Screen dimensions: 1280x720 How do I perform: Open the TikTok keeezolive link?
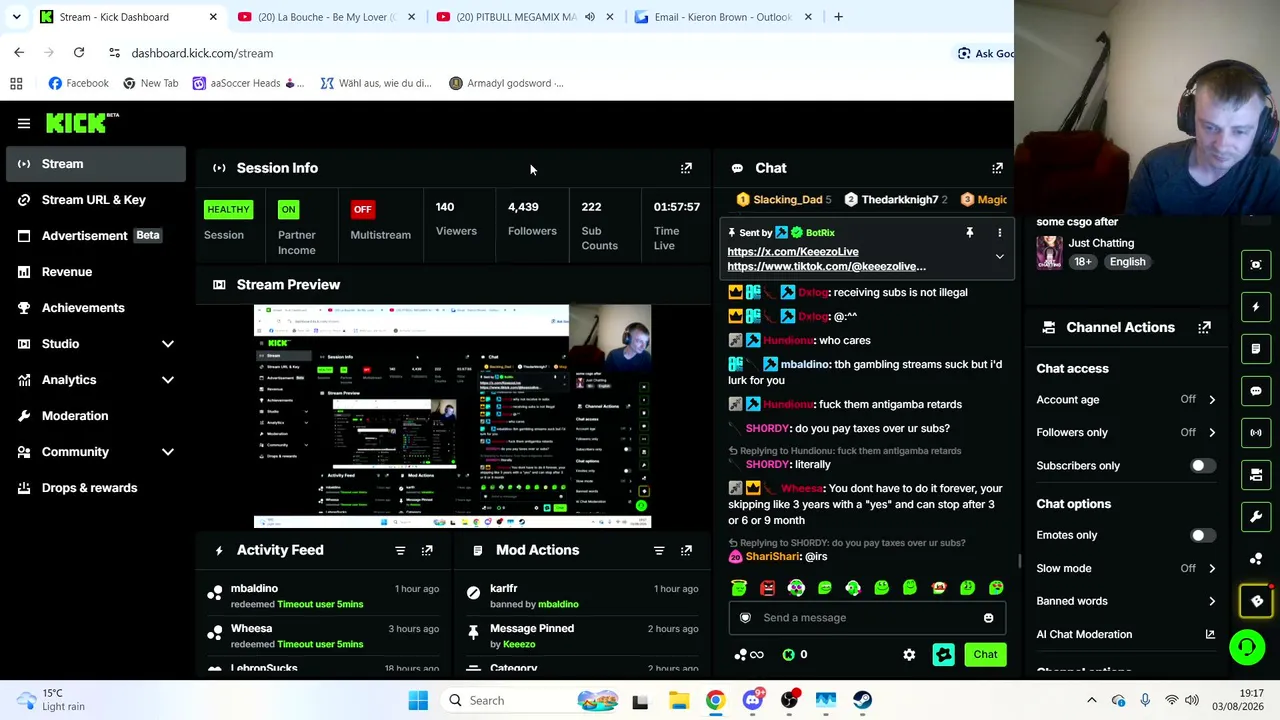pyautogui.click(x=827, y=267)
